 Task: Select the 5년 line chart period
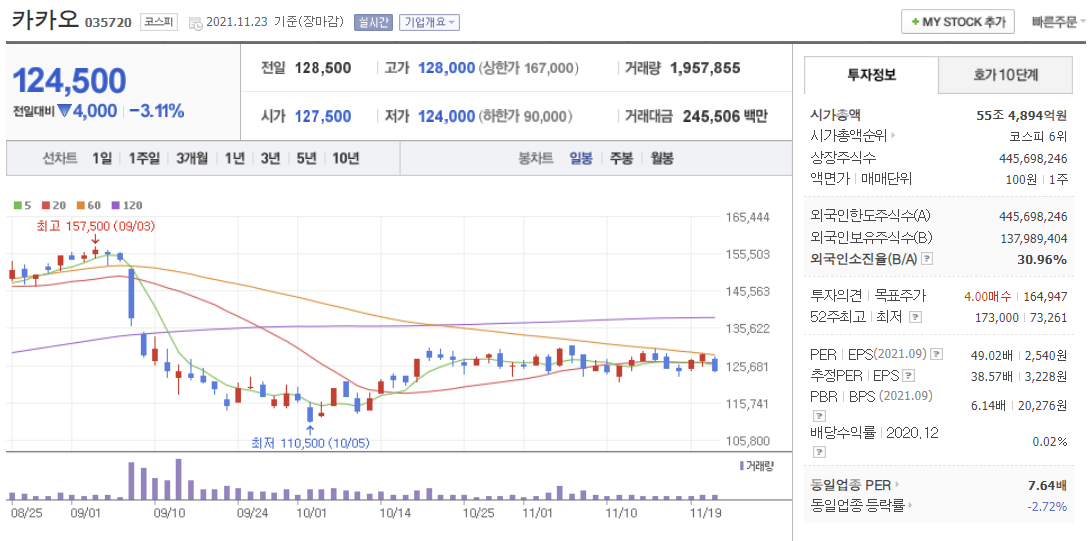pyautogui.click(x=306, y=159)
